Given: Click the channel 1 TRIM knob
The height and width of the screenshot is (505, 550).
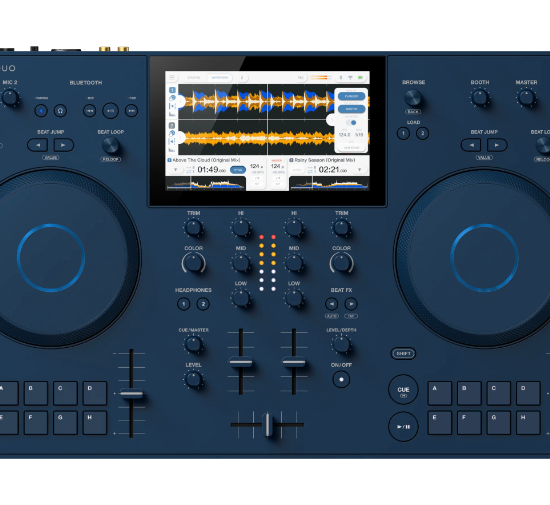Looking at the screenshot, I should [x=194, y=228].
